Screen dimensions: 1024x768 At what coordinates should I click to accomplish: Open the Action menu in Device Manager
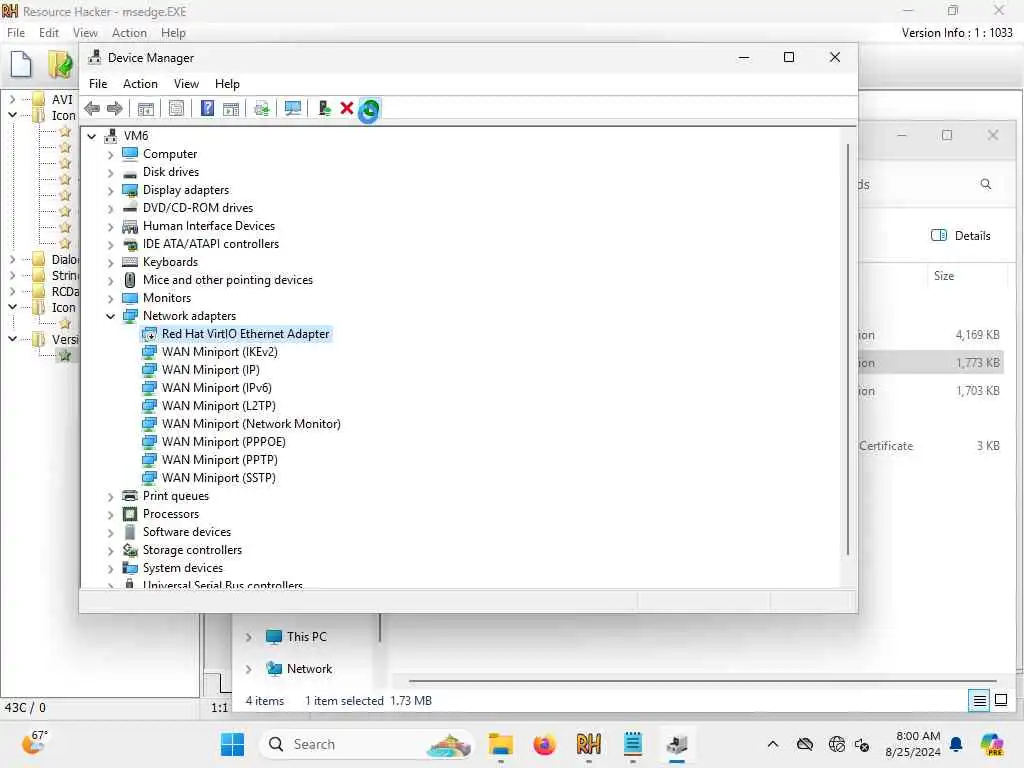point(140,84)
